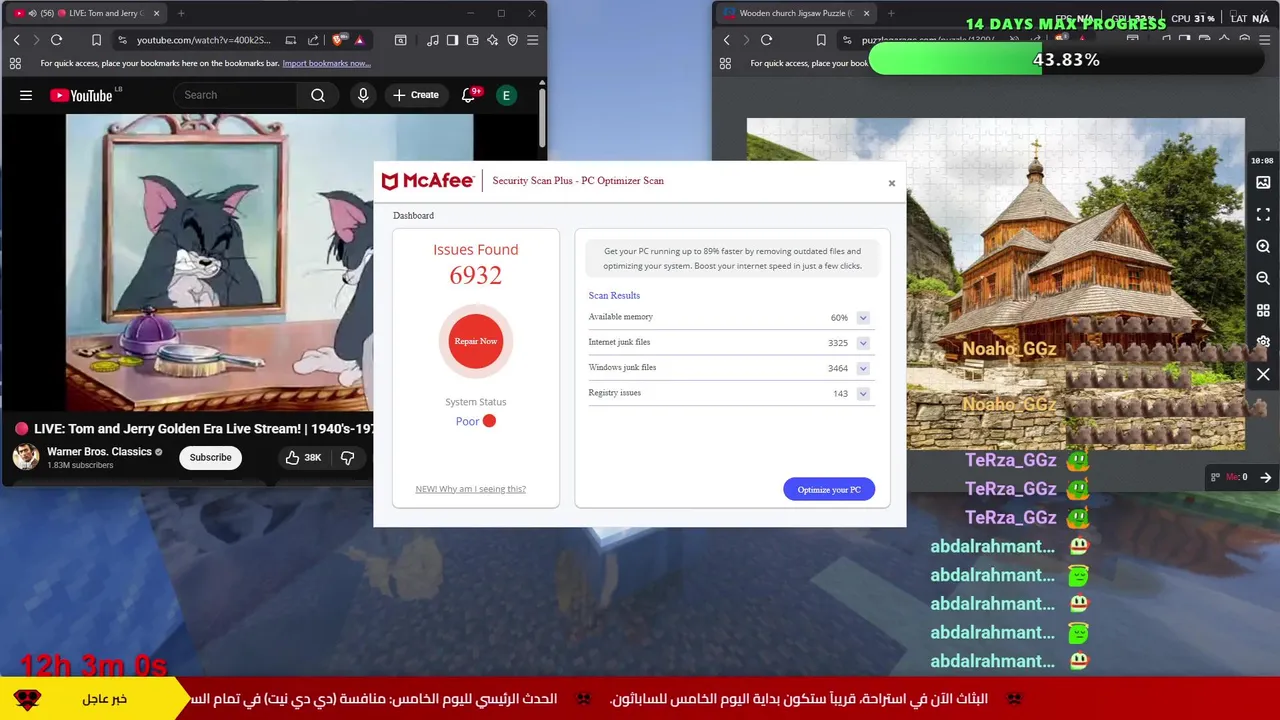The image size is (1280, 720).
Task: Open site settings icon beside youtube.com URL
Action: tap(123, 40)
